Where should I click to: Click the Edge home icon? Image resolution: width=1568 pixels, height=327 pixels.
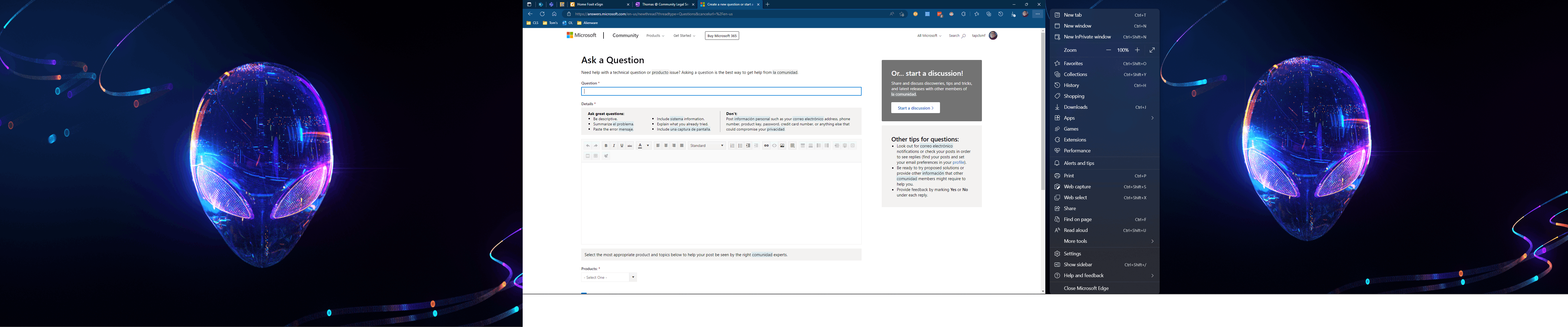(x=554, y=14)
